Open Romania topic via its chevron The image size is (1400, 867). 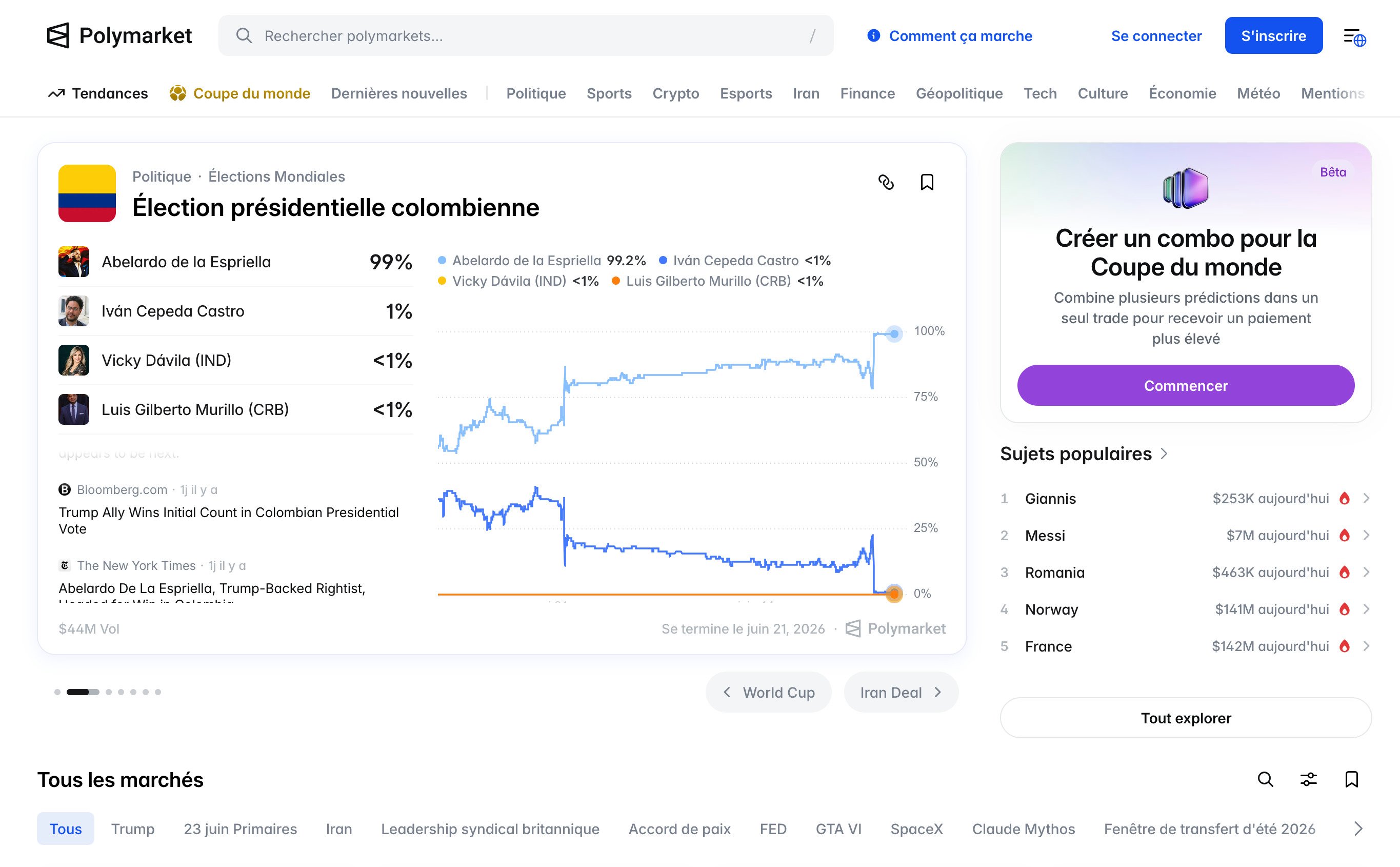(1366, 572)
